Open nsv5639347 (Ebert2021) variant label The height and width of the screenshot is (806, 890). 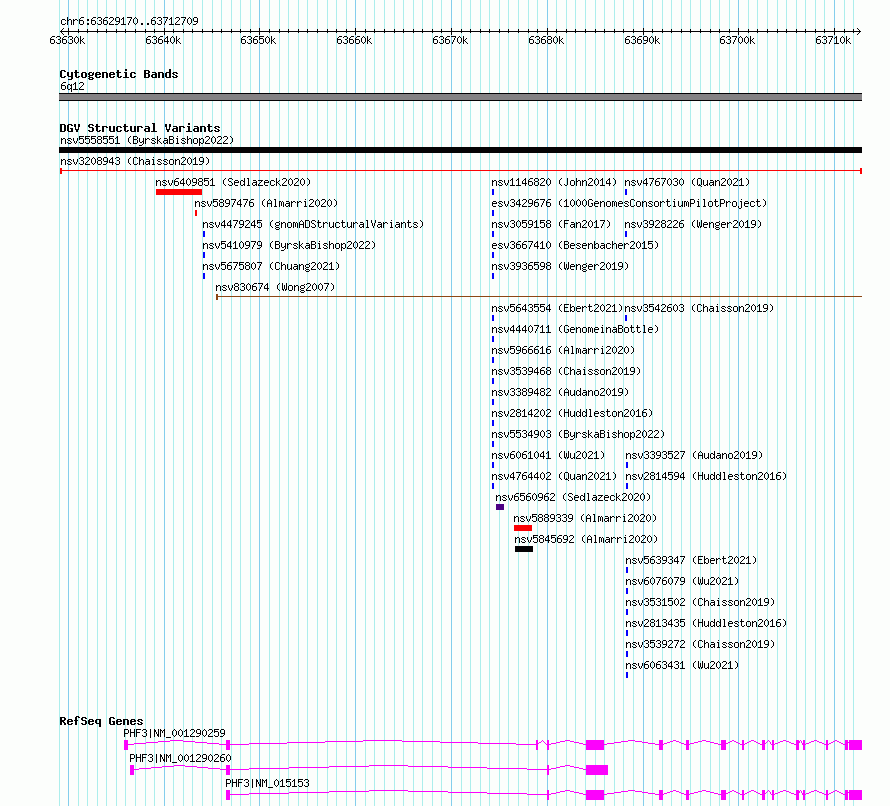(x=691, y=560)
